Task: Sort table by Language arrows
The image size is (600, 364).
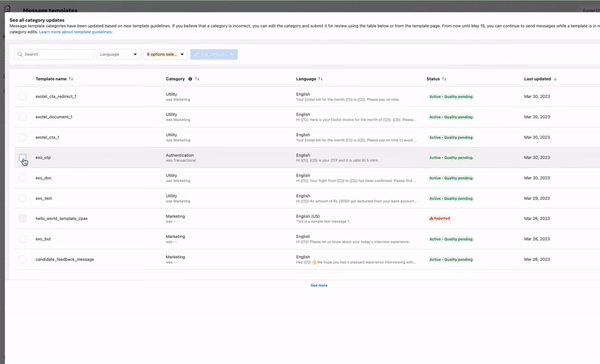Action: pyautogui.click(x=320, y=79)
